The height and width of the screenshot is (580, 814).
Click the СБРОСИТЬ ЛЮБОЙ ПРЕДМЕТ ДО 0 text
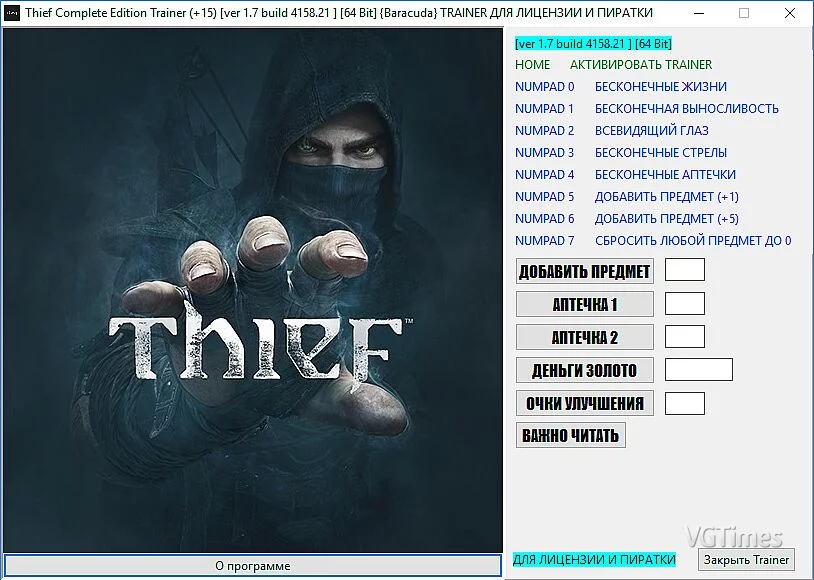tap(693, 240)
